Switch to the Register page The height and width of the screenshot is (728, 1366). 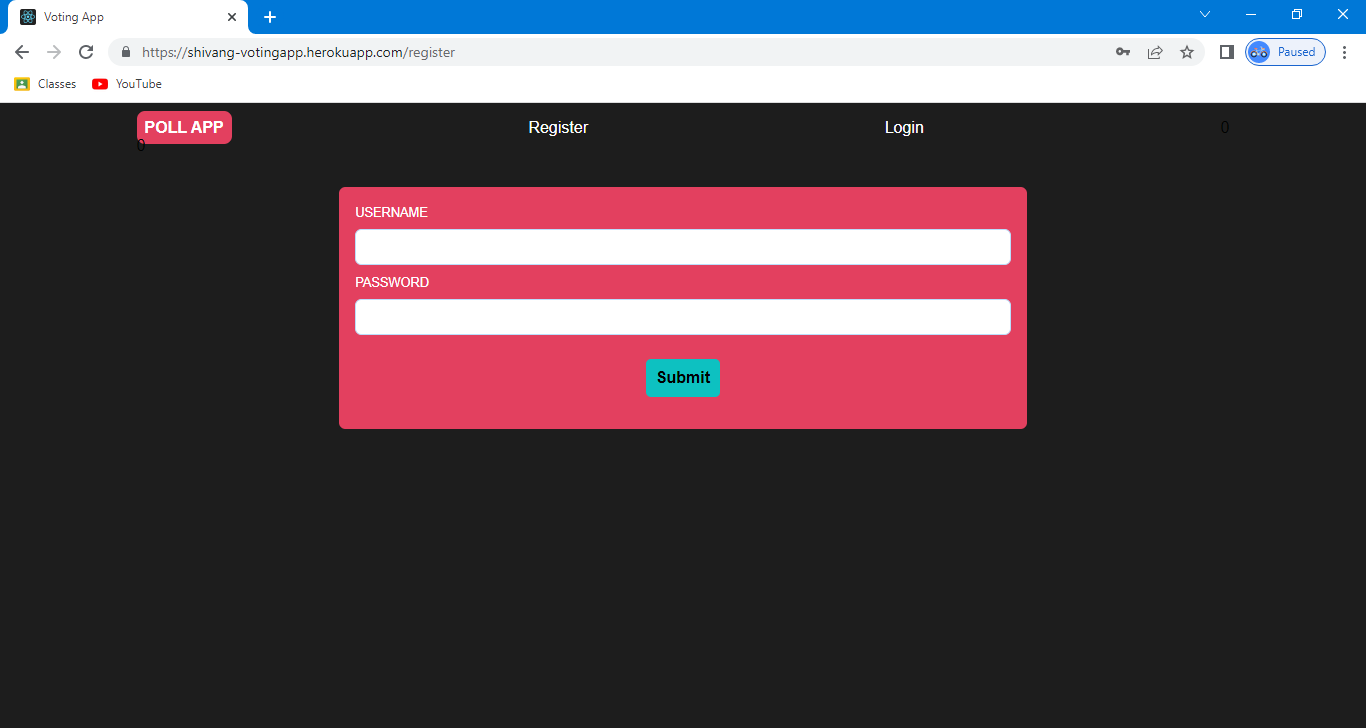558,127
